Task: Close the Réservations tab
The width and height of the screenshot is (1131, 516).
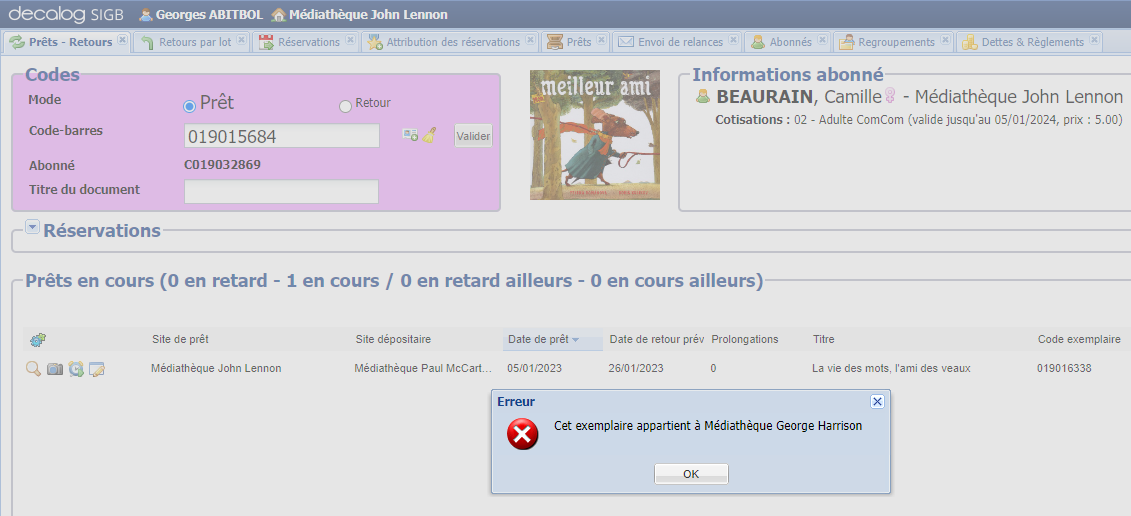Action: (350, 40)
